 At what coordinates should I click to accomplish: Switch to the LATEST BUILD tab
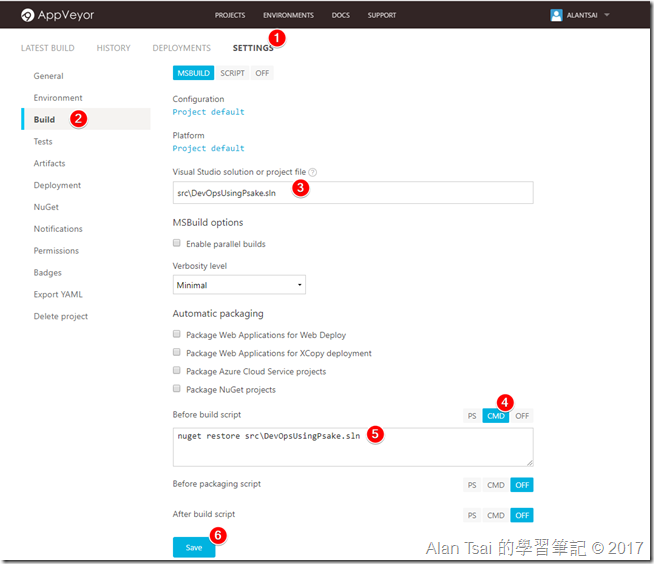click(x=48, y=48)
